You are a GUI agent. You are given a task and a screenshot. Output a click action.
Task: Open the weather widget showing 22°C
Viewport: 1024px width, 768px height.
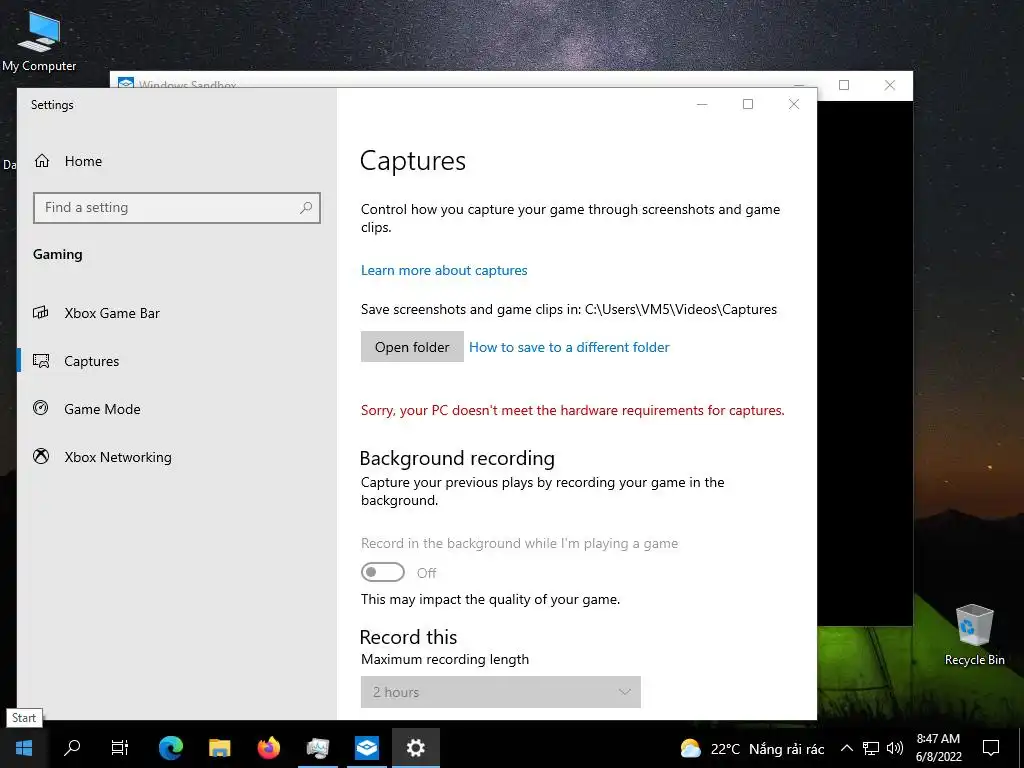[752, 749]
